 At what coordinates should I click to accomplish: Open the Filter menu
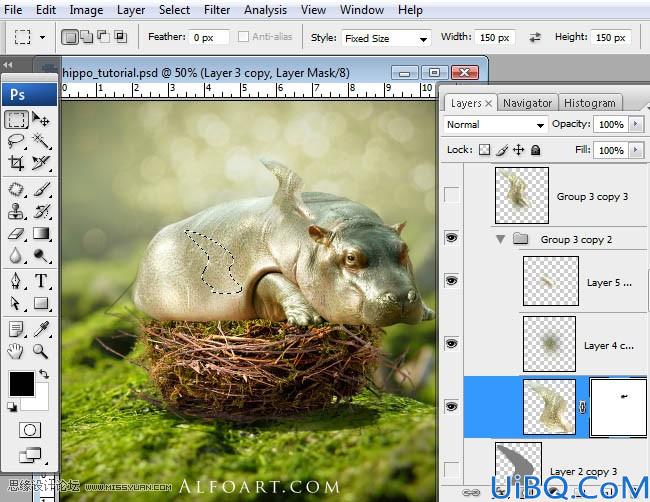[x=217, y=10]
